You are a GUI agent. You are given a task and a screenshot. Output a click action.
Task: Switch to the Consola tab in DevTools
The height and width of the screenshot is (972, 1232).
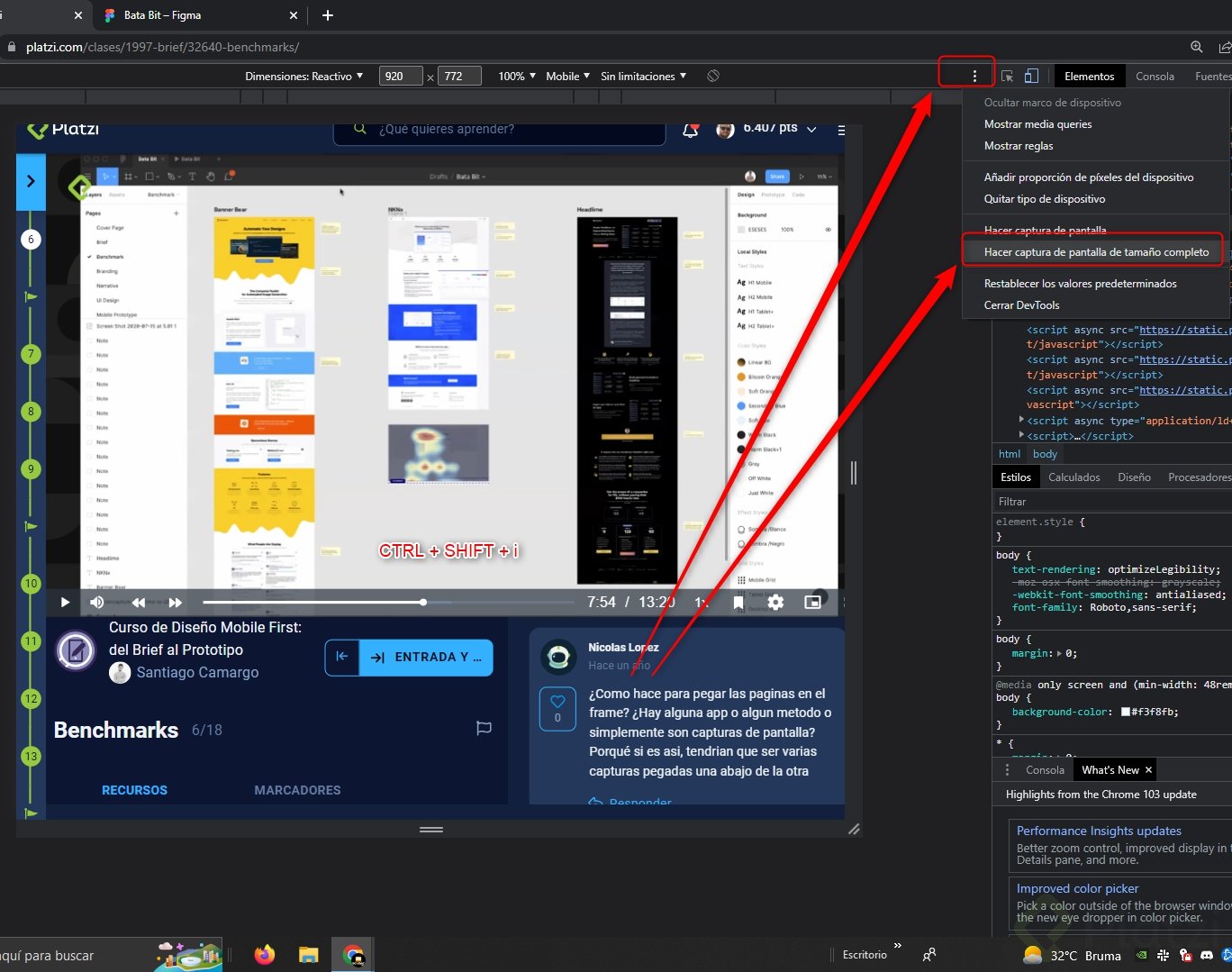(1155, 77)
